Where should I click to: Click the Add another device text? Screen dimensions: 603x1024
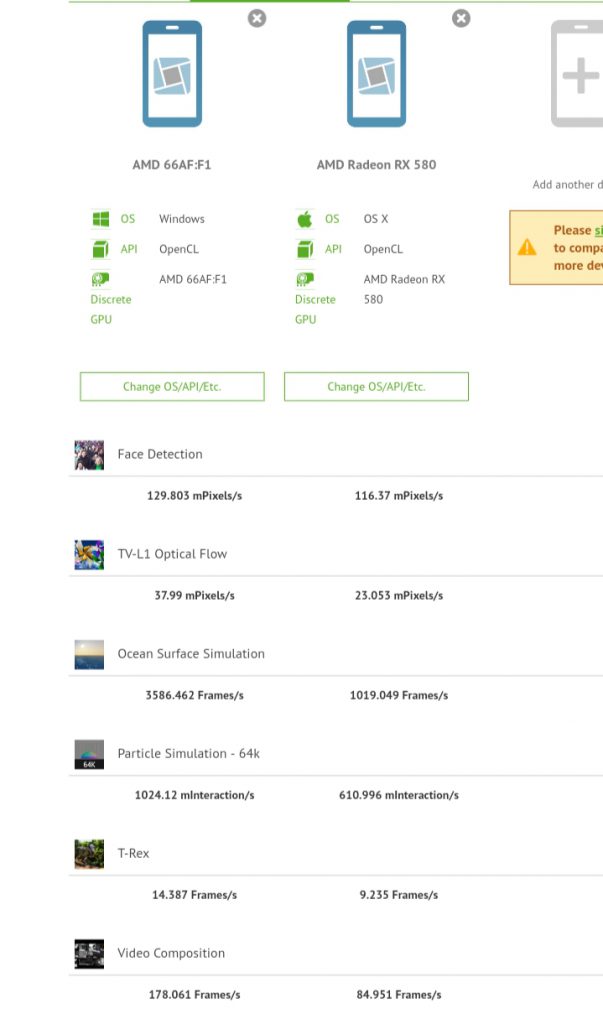(x=567, y=185)
